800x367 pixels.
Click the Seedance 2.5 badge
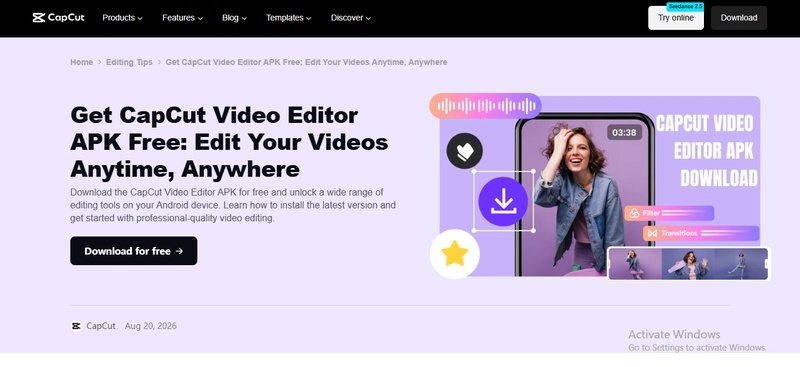click(x=685, y=6)
